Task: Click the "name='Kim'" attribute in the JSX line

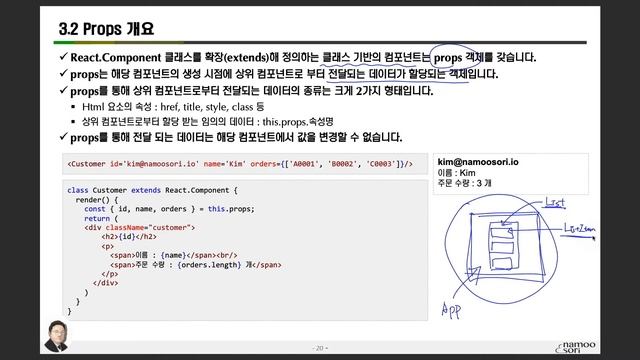Action: [225, 164]
